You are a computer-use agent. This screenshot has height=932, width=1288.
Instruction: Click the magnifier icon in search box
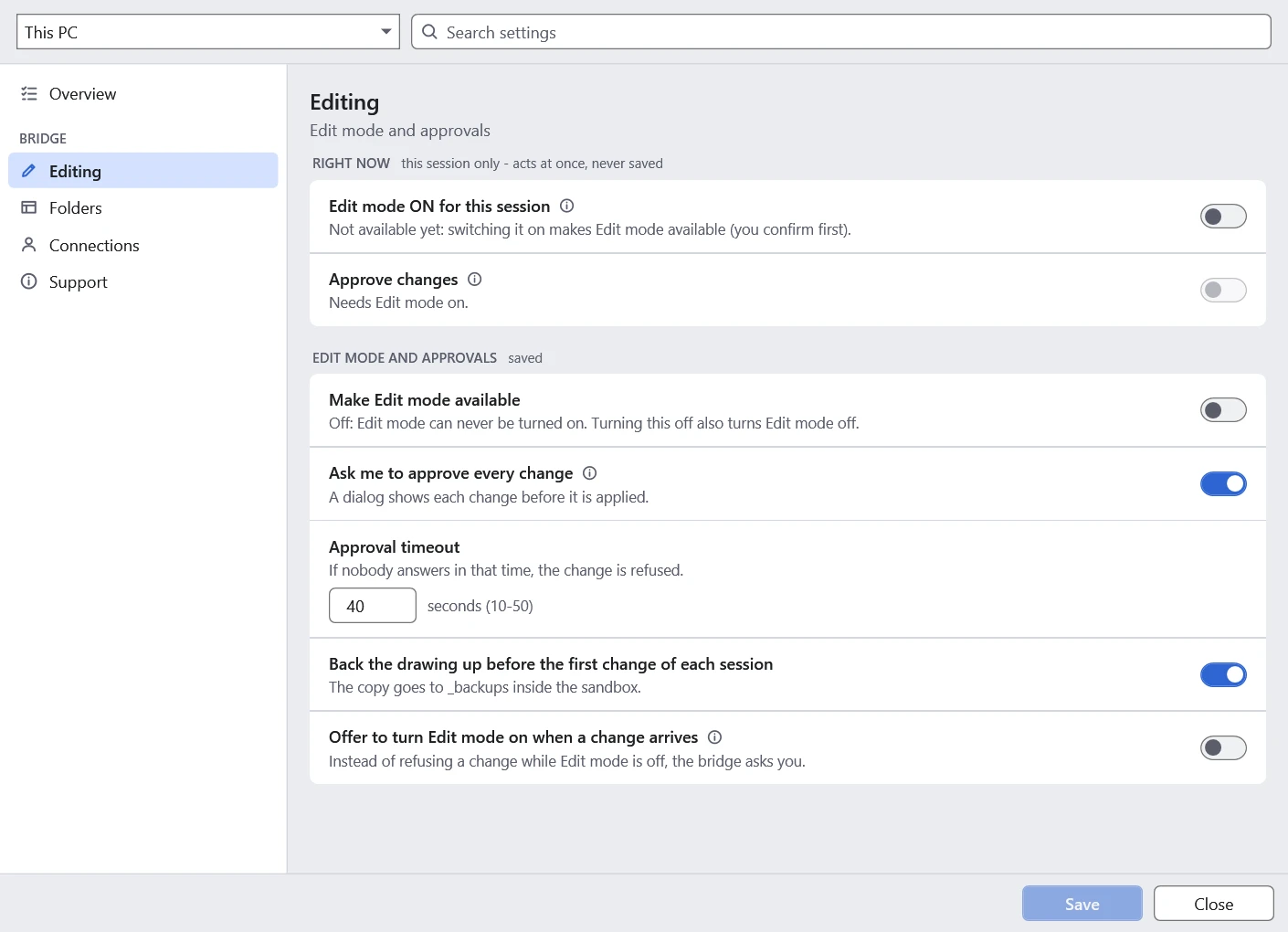tap(429, 32)
